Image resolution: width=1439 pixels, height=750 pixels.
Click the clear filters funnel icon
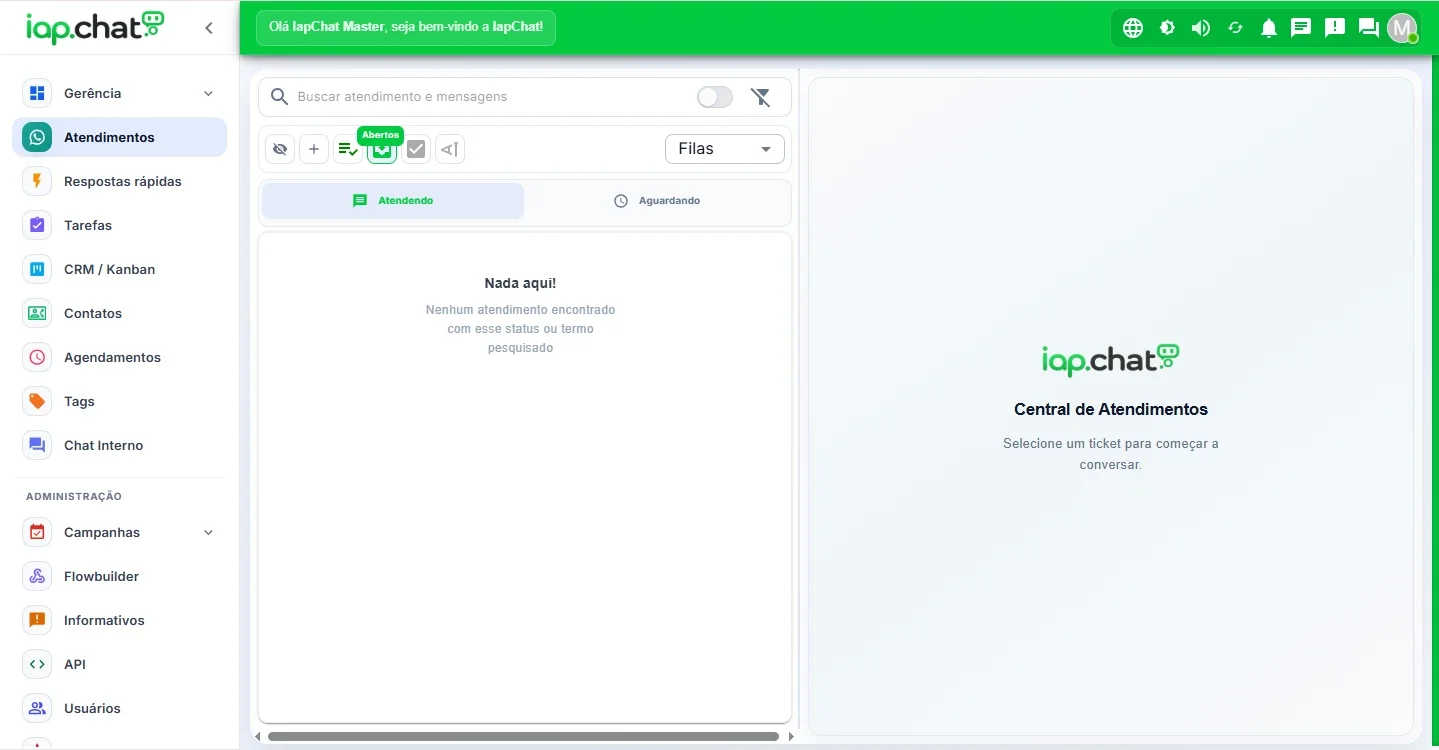coord(761,97)
